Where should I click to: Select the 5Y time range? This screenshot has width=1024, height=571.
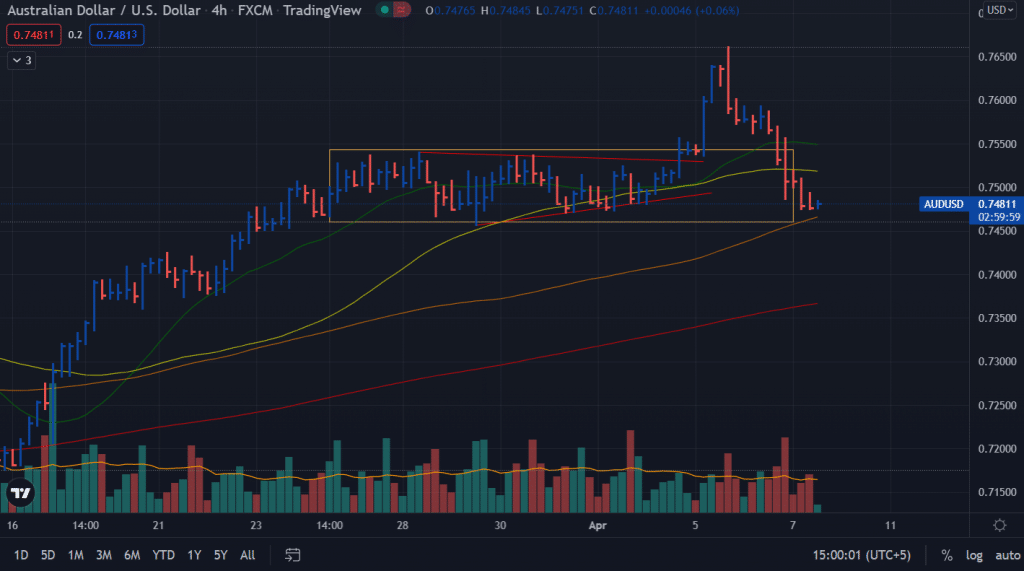click(221, 555)
